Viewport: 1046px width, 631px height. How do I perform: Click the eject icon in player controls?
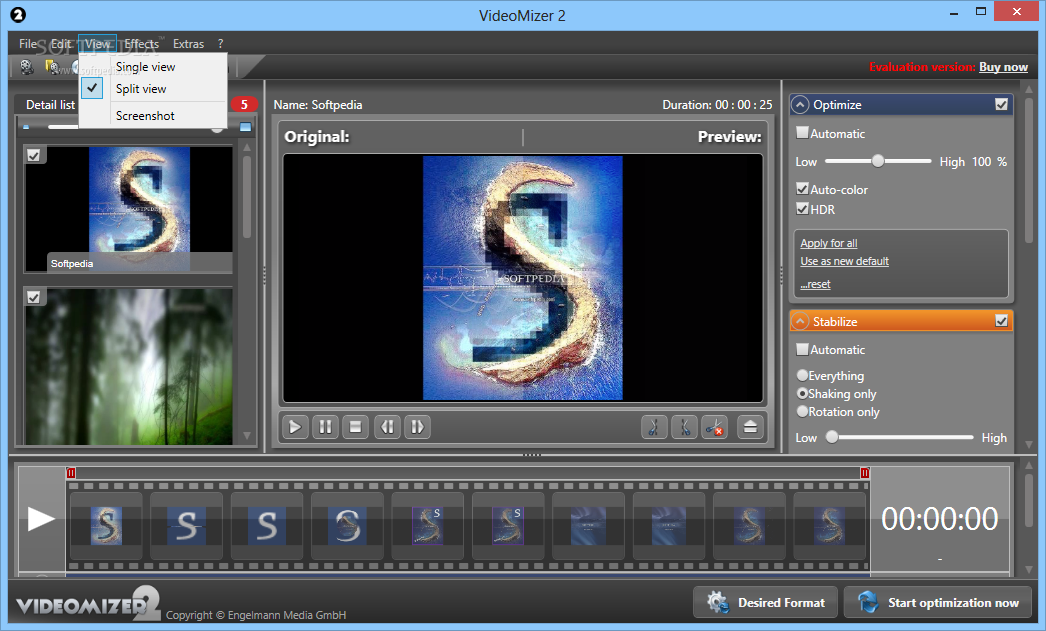750,427
